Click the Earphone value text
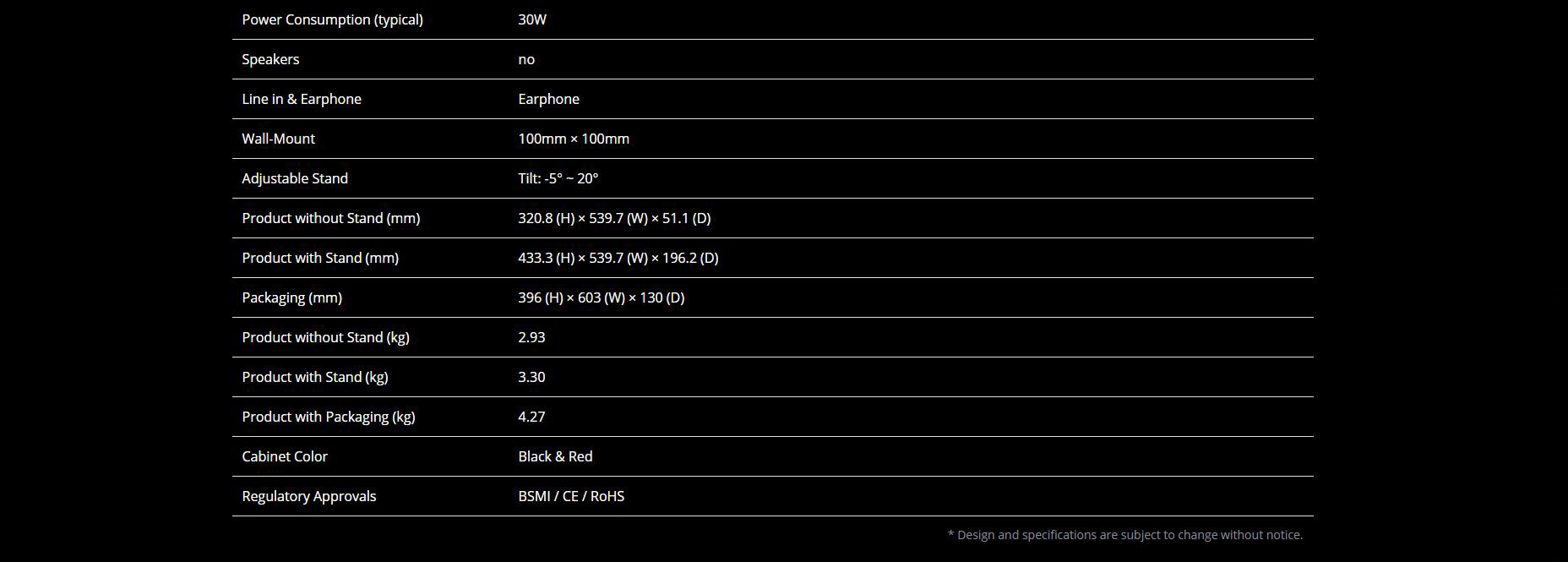The image size is (1568, 562). pyautogui.click(x=548, y=99)
